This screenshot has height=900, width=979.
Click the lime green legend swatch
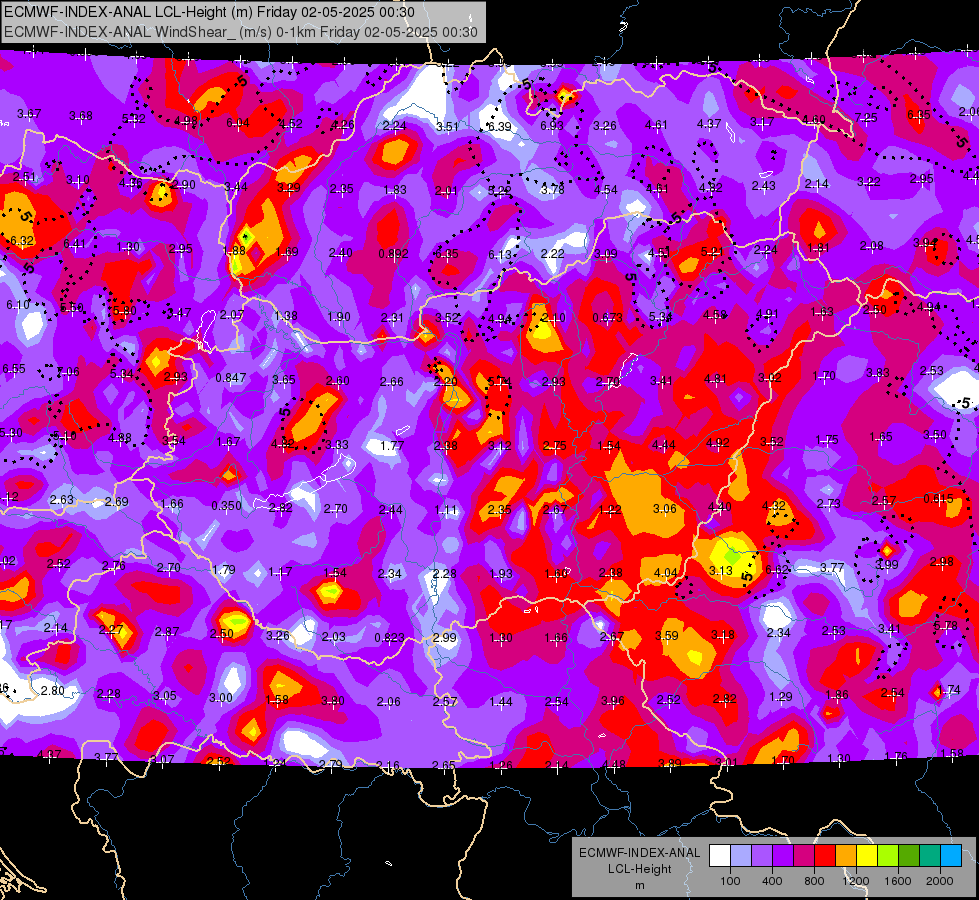(x=888, y=856)
